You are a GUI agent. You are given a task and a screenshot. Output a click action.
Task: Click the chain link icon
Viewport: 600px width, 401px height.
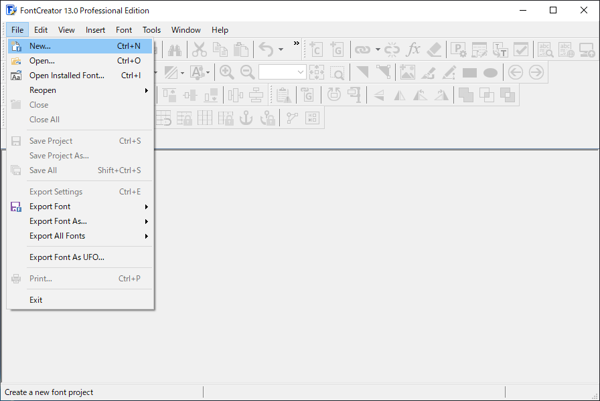pyautogui.click(x=362, y=50)
